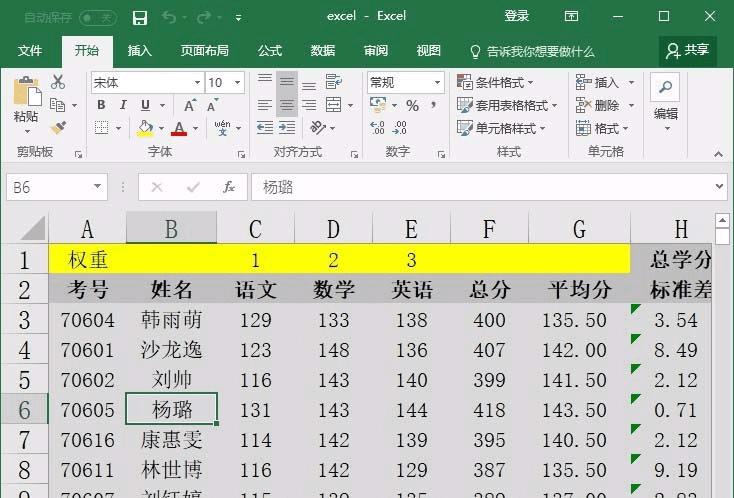
Task: Click the Cut scissors icon
Action: pyautogui.click(x=58, y=82)
